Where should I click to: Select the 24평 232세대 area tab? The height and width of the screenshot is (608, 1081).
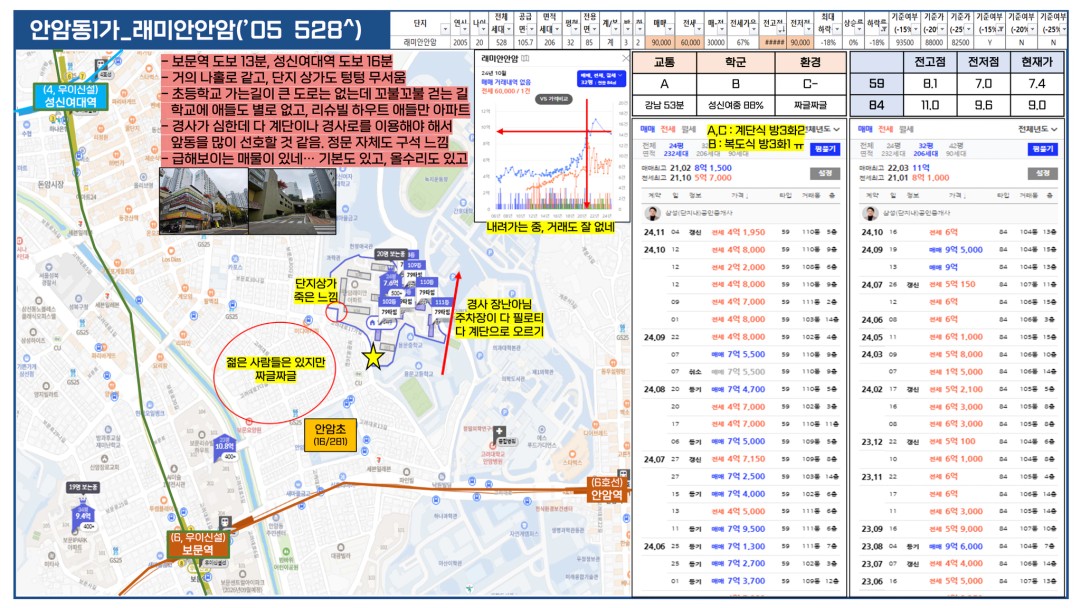click(676, 150)
